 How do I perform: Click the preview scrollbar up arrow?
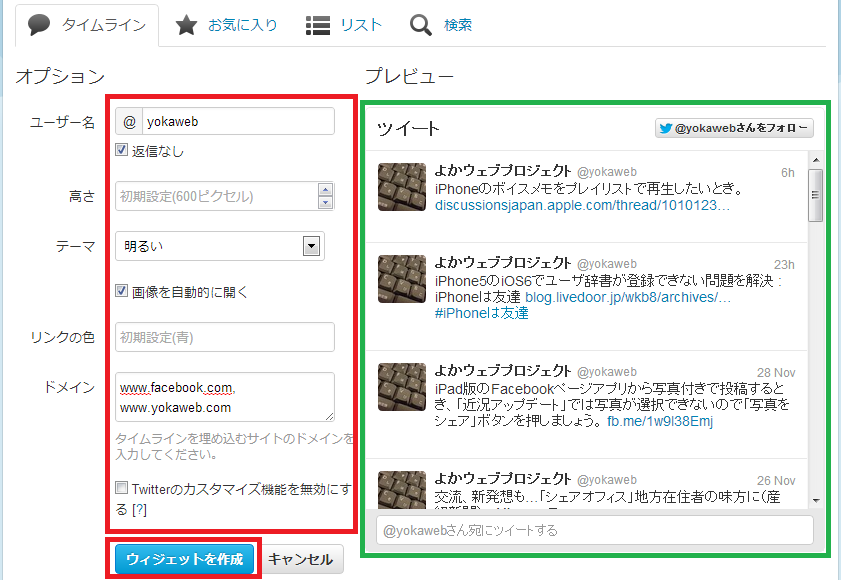816,160
